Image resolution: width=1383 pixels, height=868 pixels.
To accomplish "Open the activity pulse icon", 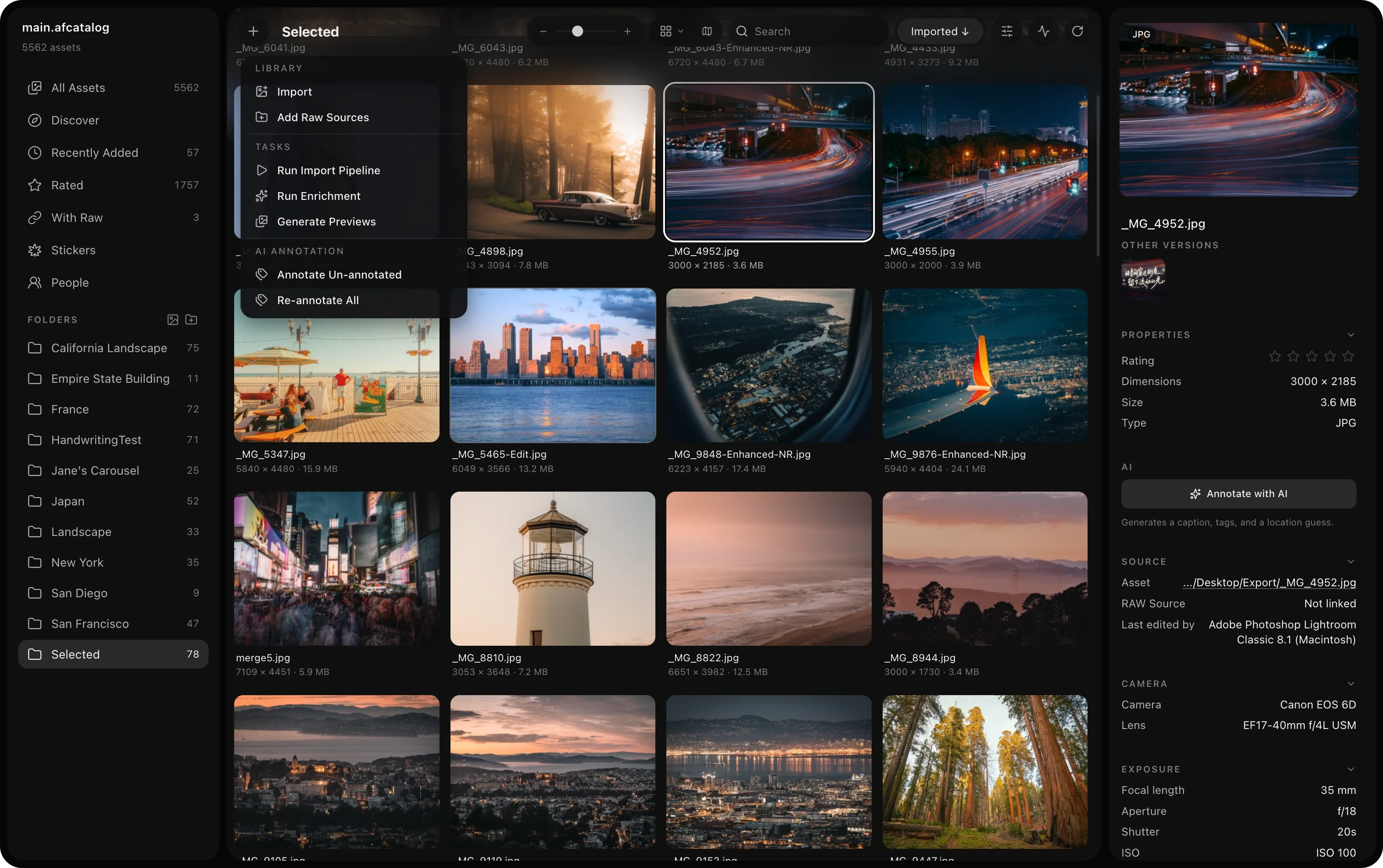I will click(1044, 32).
